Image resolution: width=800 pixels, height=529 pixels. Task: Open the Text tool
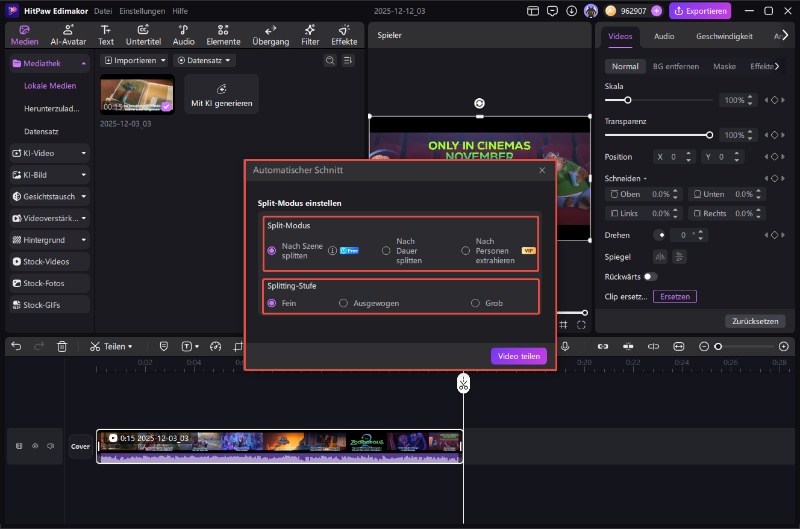pos(106,35)
